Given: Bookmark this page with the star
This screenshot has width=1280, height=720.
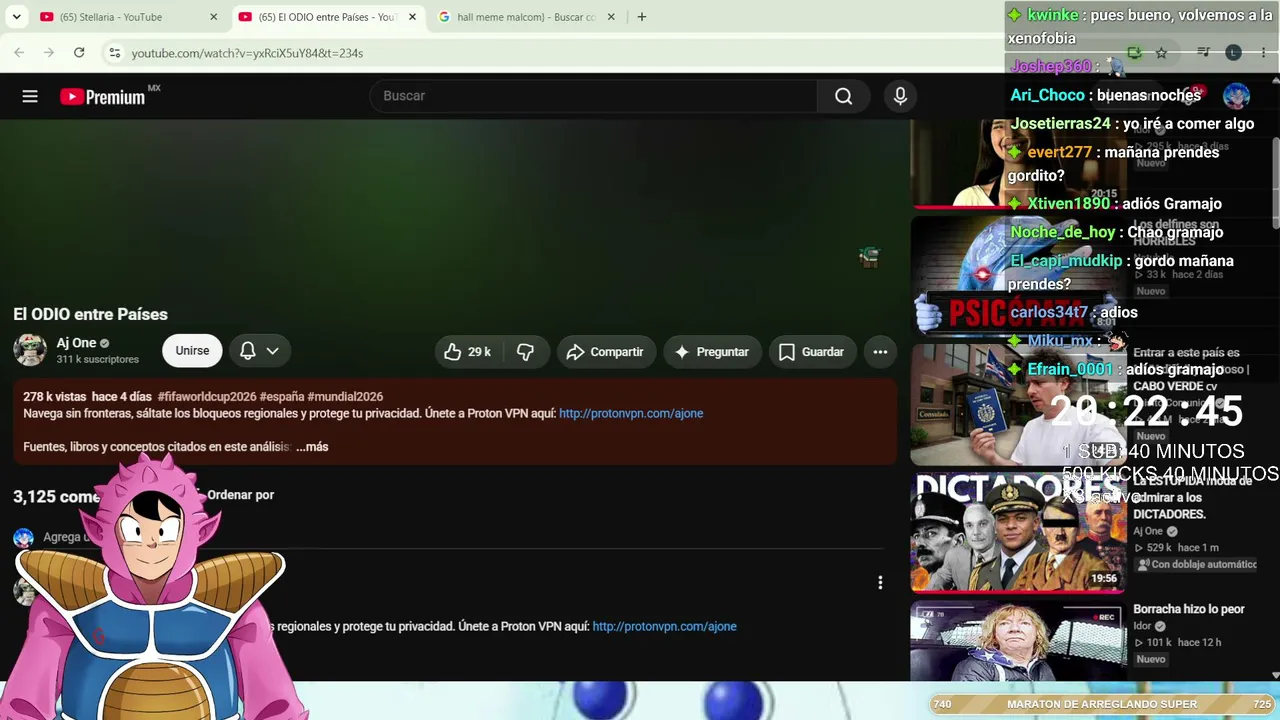Looking at the screenshot, I should tap(1161, 53).
